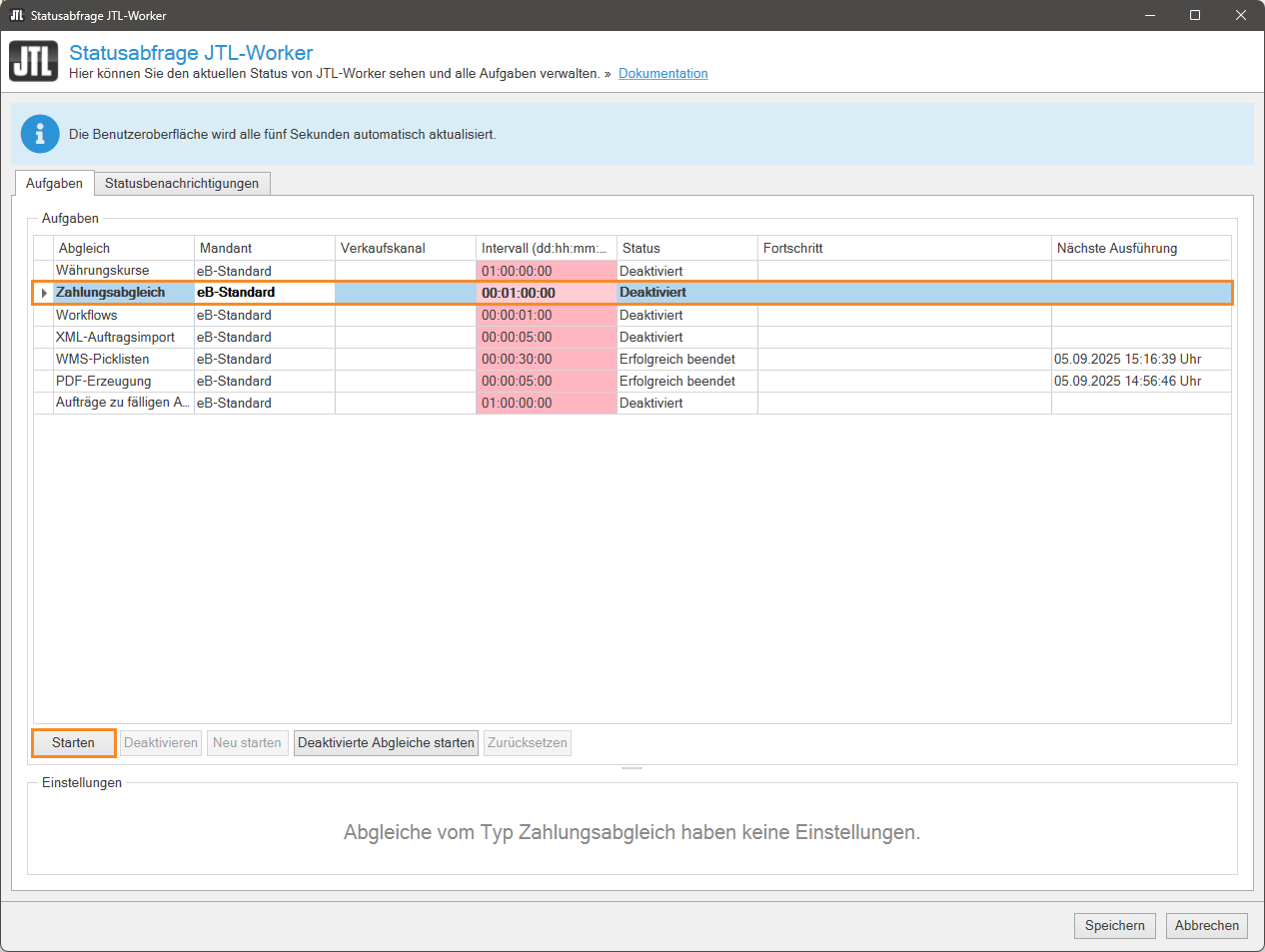Click the row indicator arrow beside Zahlungsabgleich

44,293
